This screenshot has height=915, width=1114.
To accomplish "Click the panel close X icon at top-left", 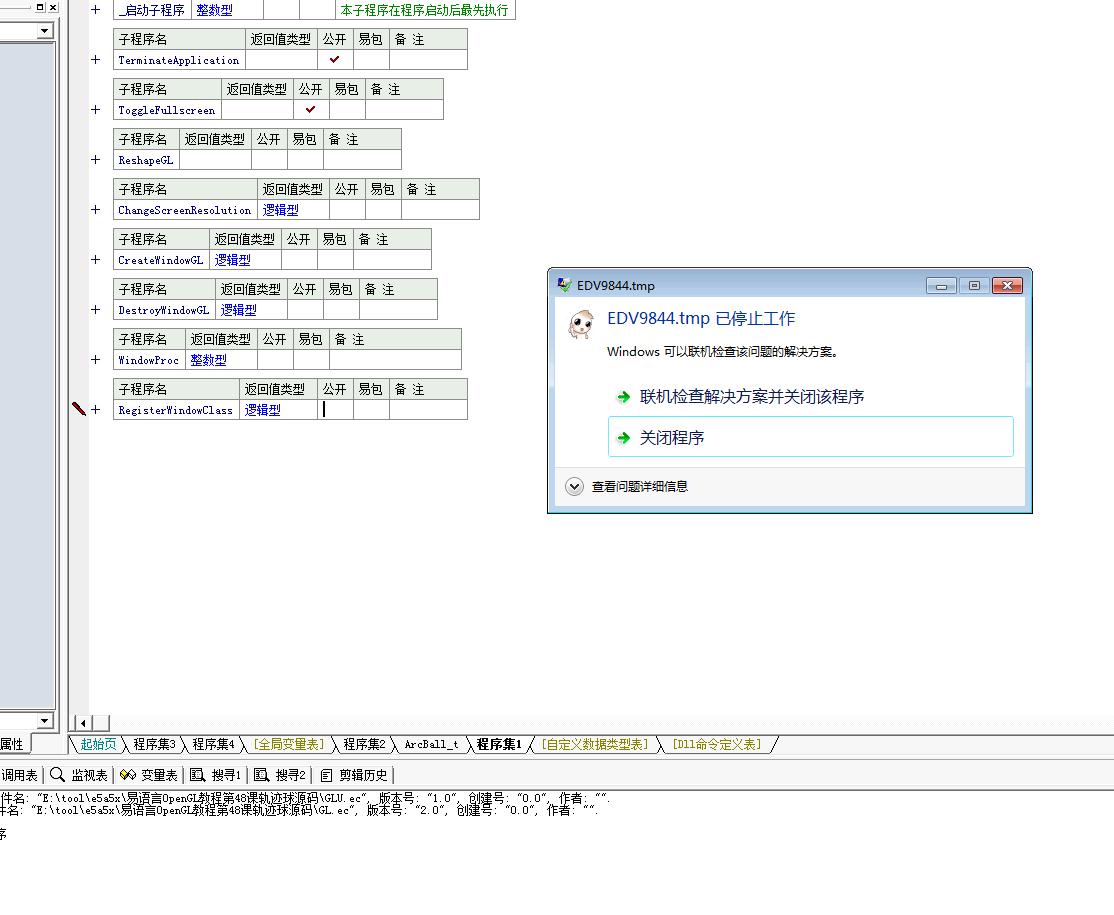I will tap(53, 7).
